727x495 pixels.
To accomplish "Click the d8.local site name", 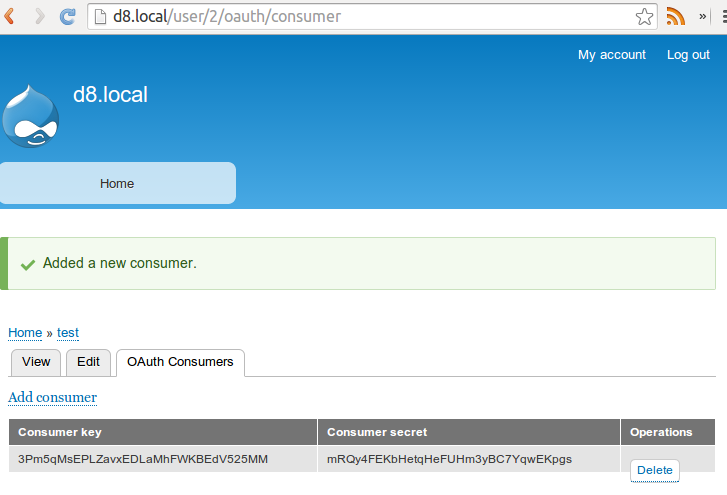I will point(110,95).
